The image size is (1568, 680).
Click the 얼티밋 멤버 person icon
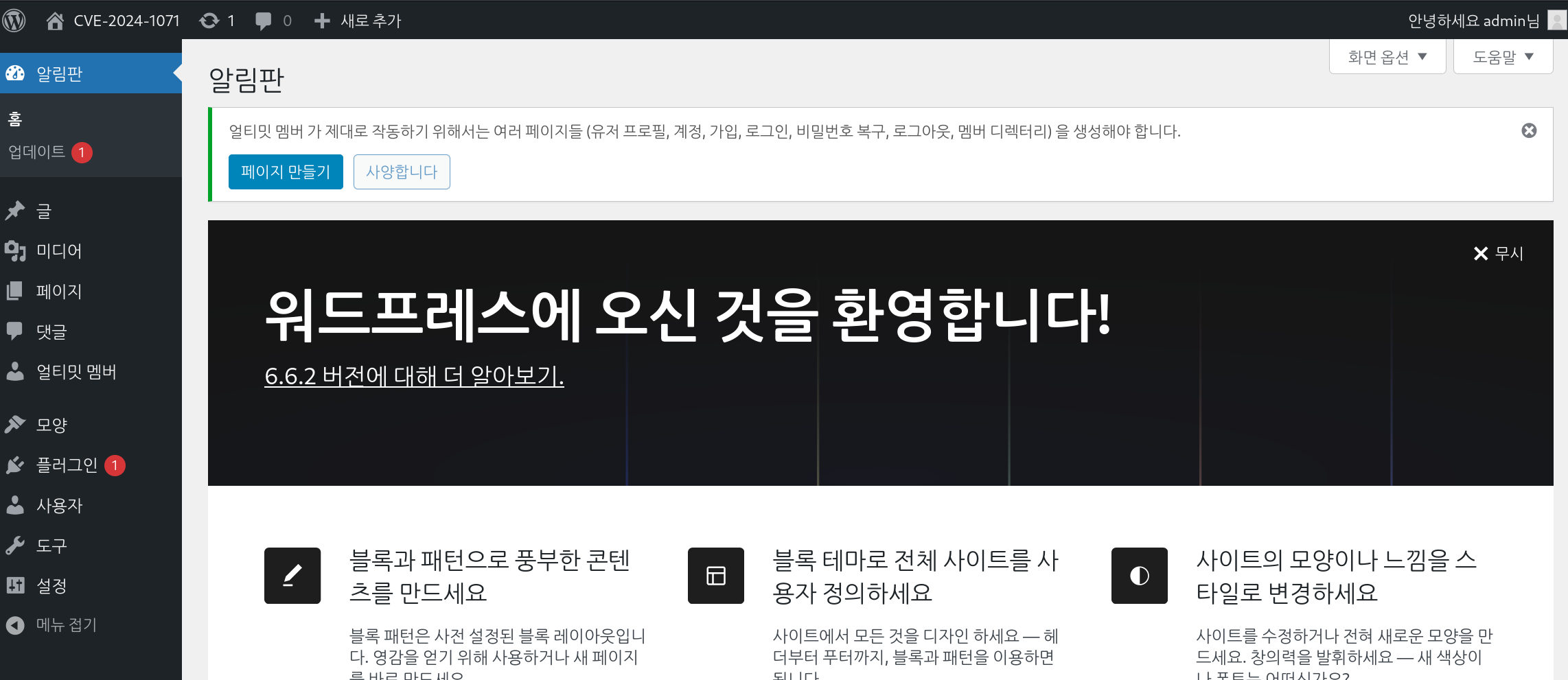click(x=15, y=371)
